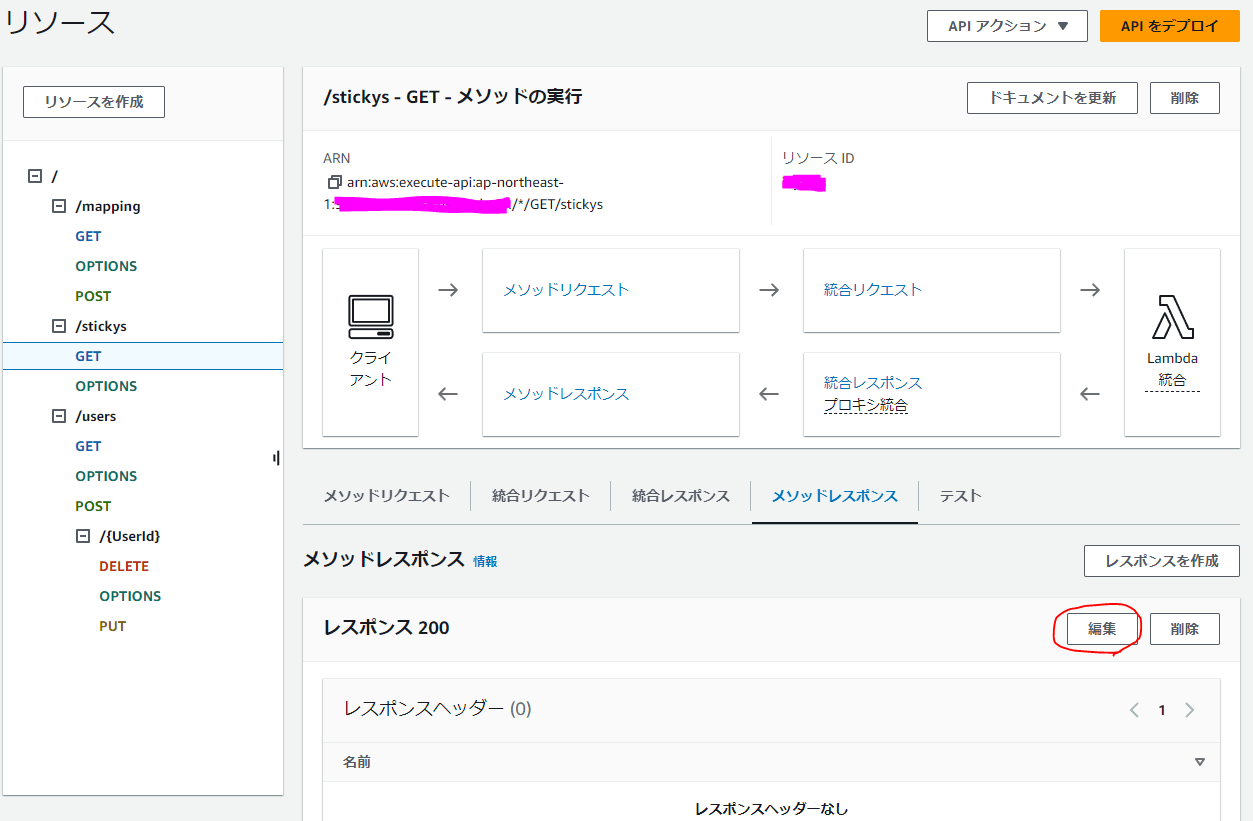
Task: Select the DELETE method under /{UserId}
Action: click(x=123, y=565)
